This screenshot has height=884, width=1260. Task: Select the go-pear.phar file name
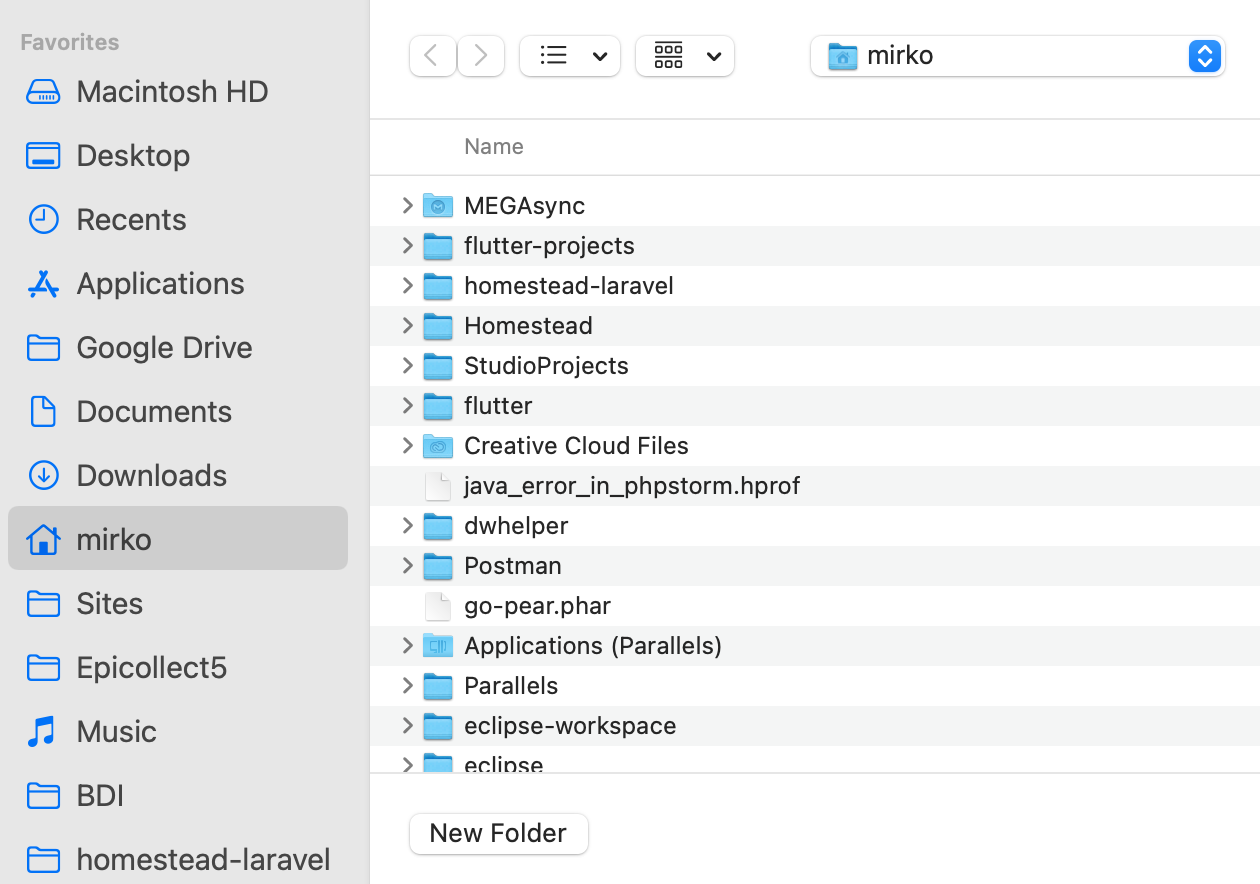pyautogui.click(x=537, y=606)
